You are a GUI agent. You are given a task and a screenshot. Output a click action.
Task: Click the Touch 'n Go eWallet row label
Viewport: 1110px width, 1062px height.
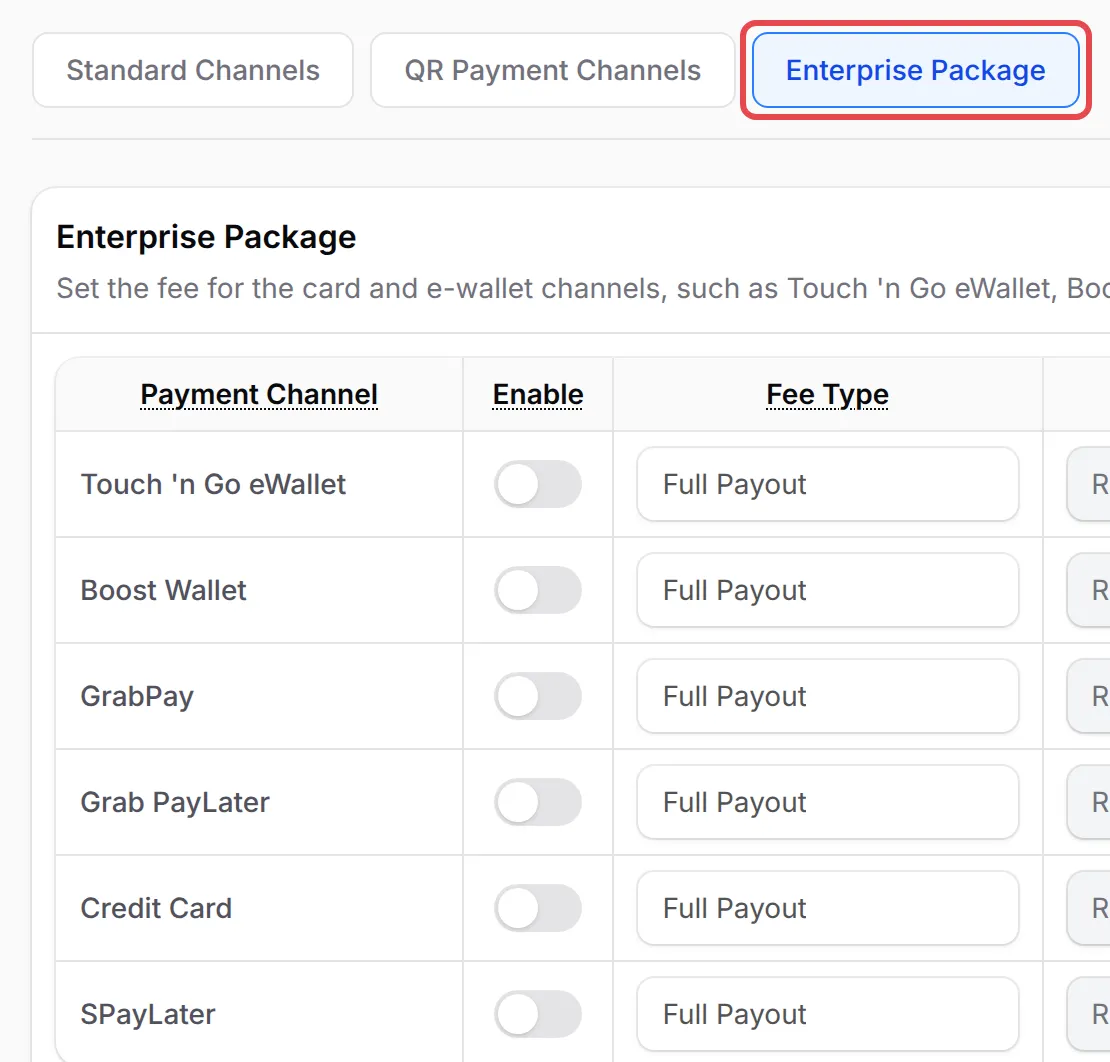tap(213, 484)
